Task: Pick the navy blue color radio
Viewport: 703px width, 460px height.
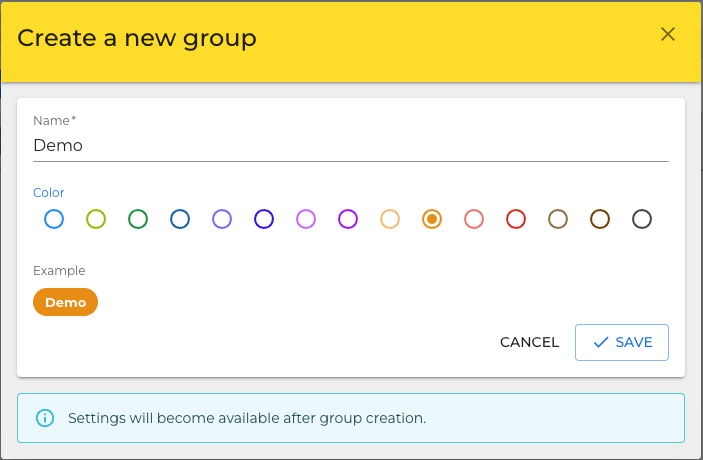Action: 180,219
